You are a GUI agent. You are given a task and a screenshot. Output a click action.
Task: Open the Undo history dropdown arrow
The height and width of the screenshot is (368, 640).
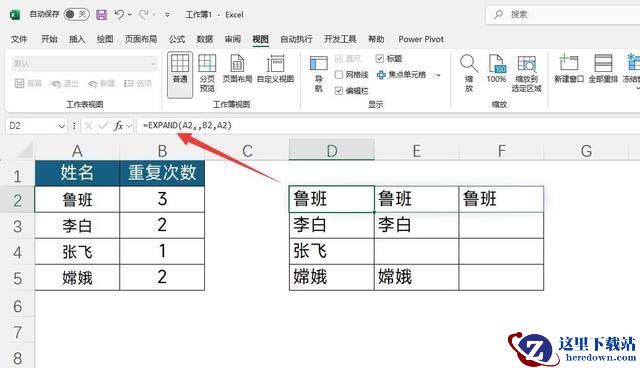[x=130, y=15]
